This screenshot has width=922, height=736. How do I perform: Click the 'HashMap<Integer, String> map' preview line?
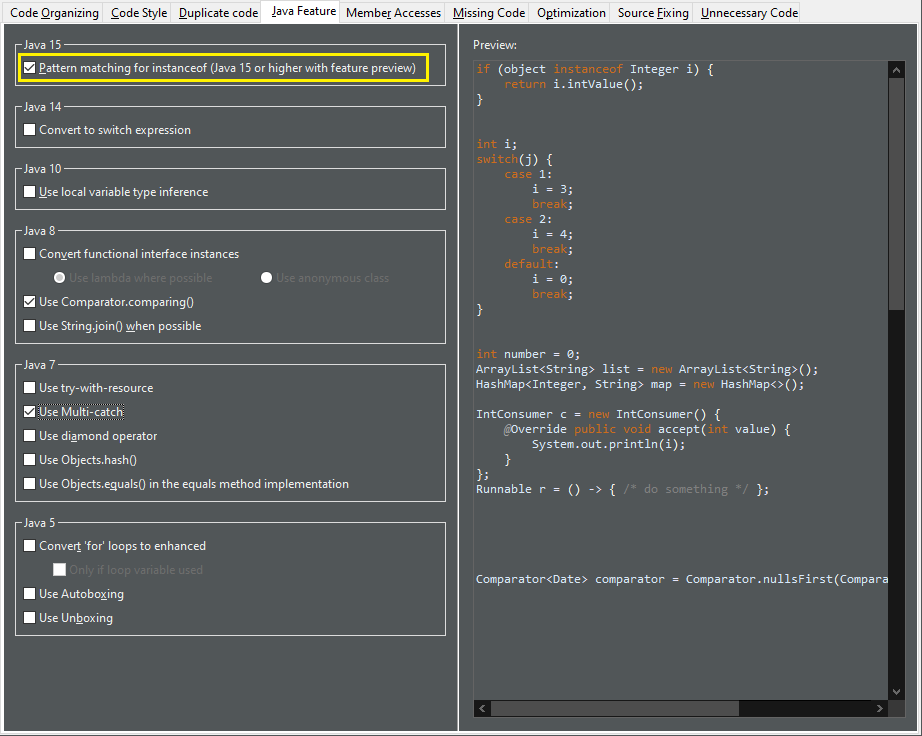[640, 384]
